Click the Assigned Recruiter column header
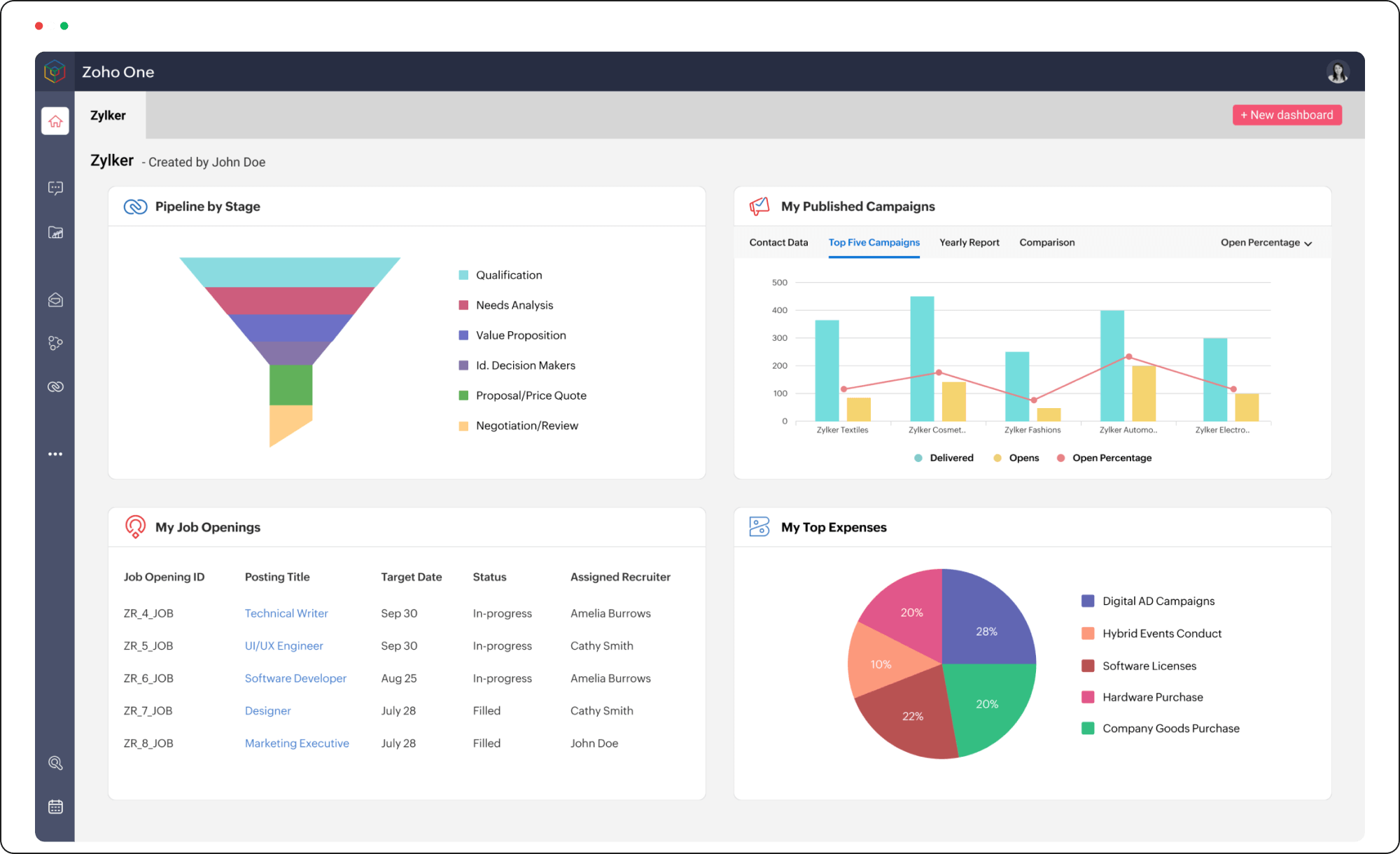The height and width of the screenshot is (854, 1400). [620, 577]
